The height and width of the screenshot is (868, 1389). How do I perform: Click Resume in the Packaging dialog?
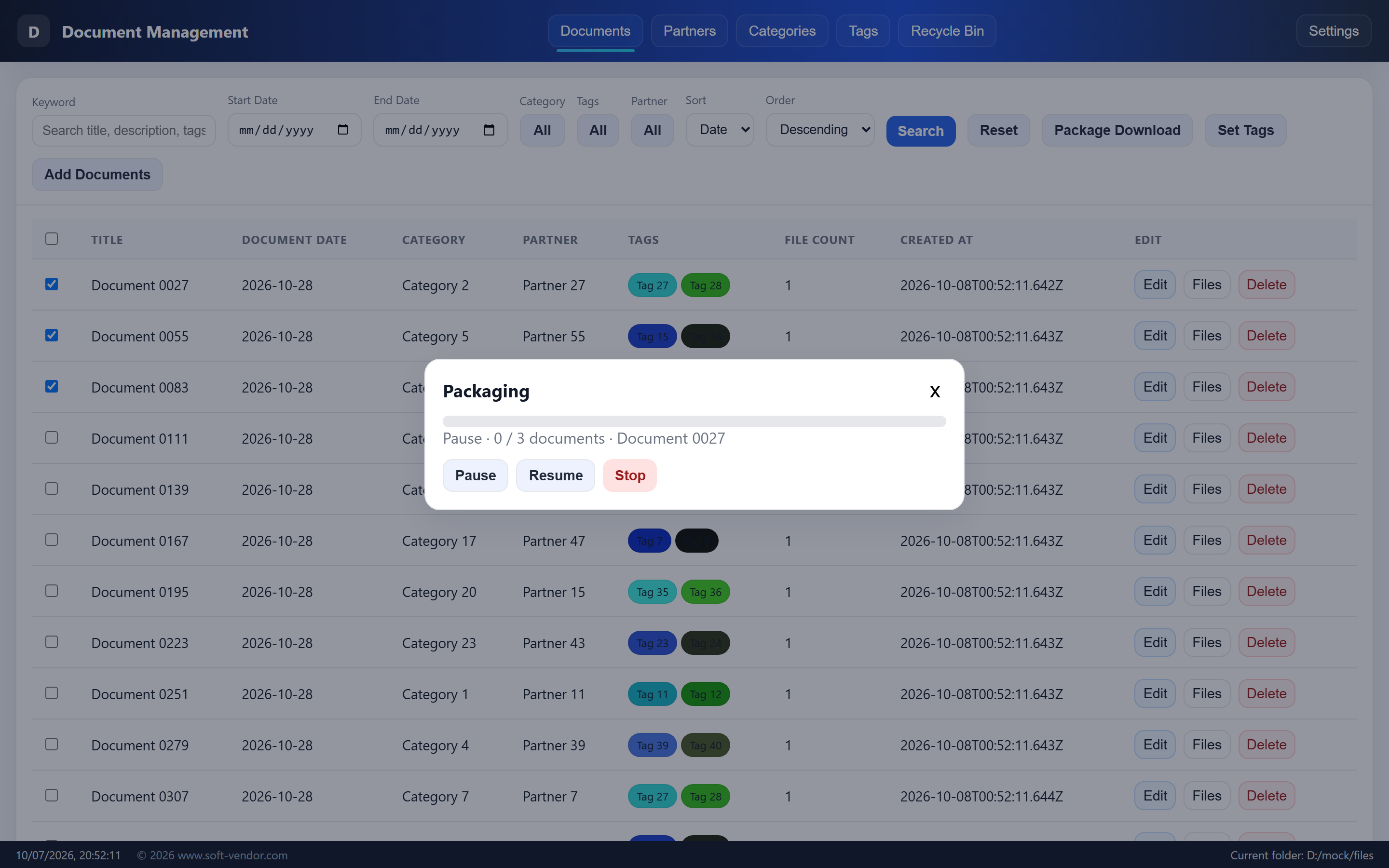tap(556, 475)
